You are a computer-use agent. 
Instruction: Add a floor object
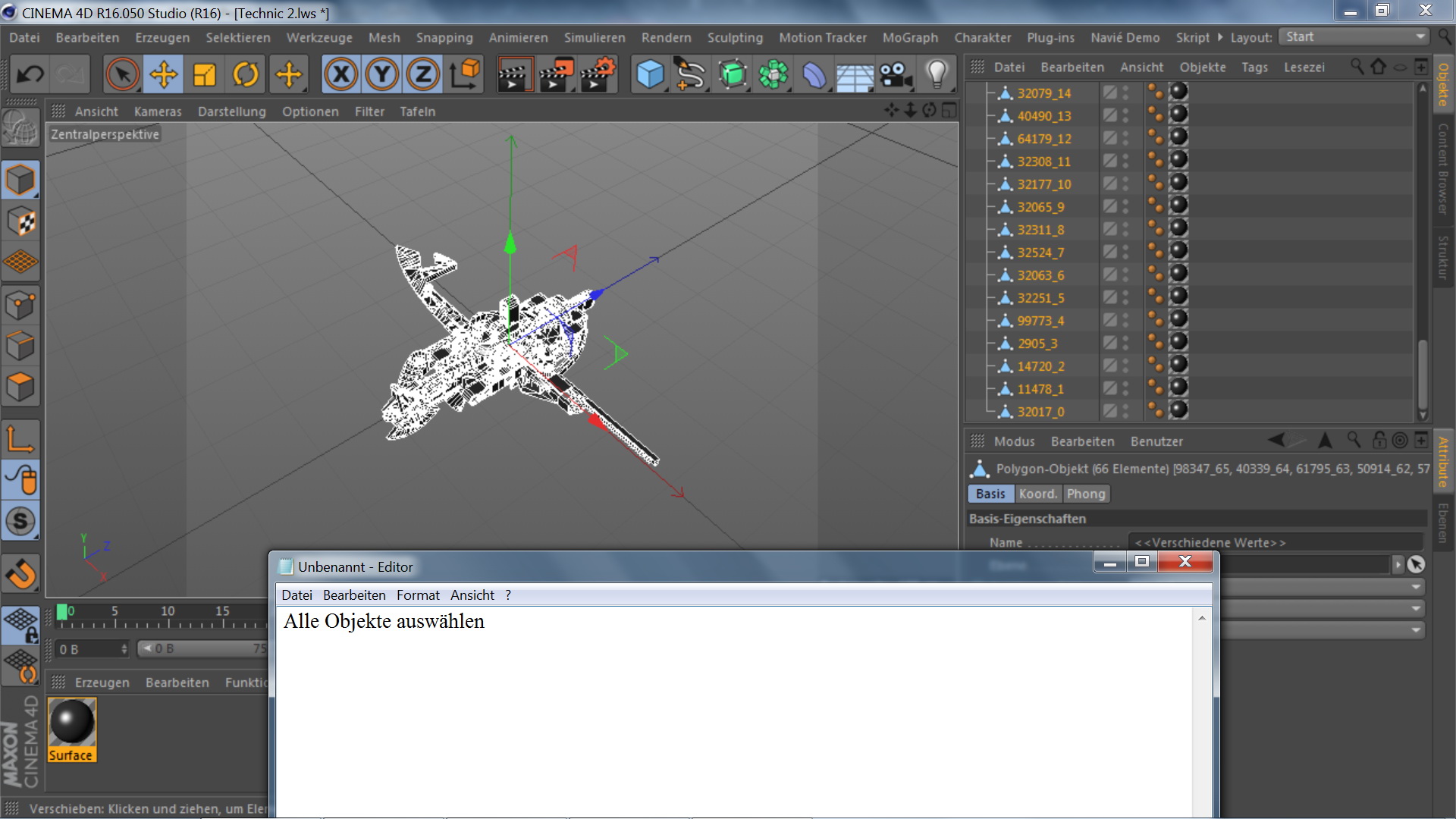click(855, 74)
